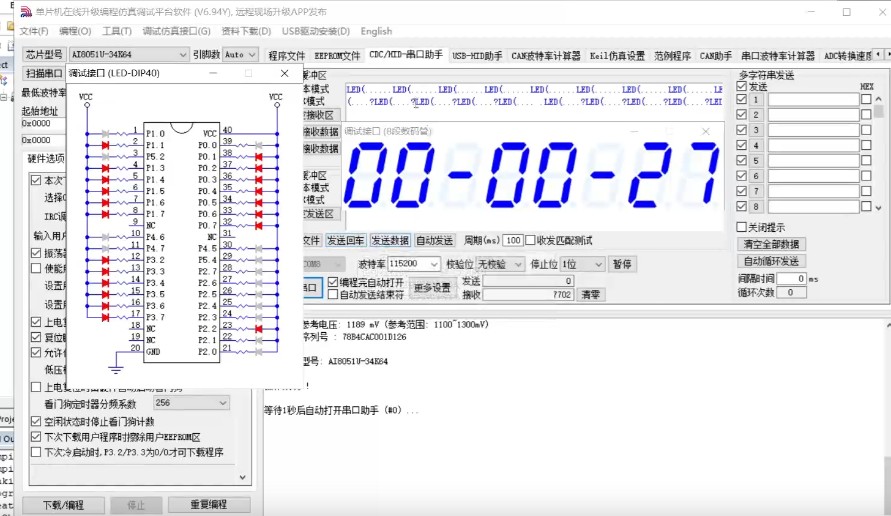Screen dimensions: 891x516
Task: Click 清零 counter button
Action: click(591, 294)
